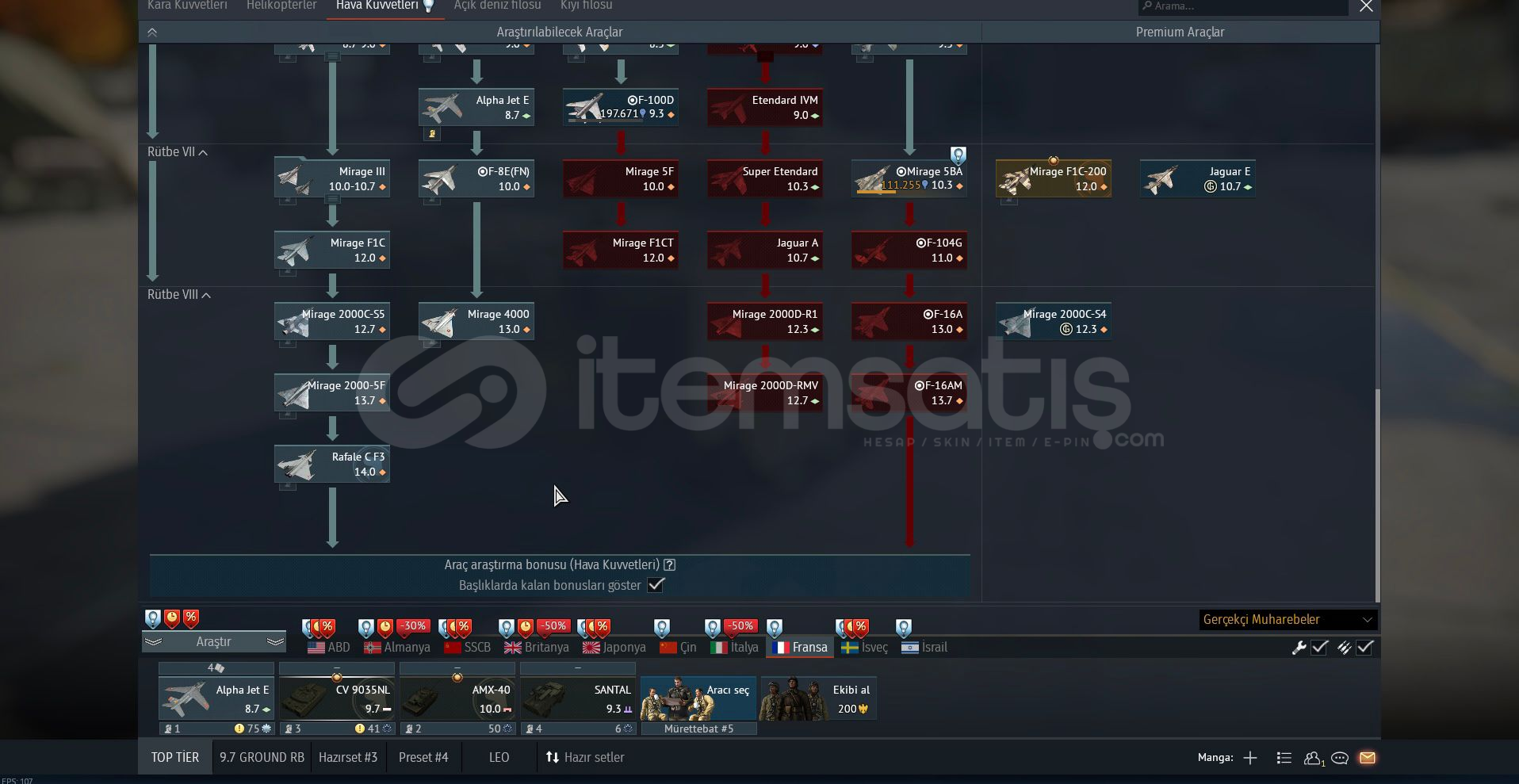Select Çin nation tab
1519x784 pixels.
[x=679, y=647]
